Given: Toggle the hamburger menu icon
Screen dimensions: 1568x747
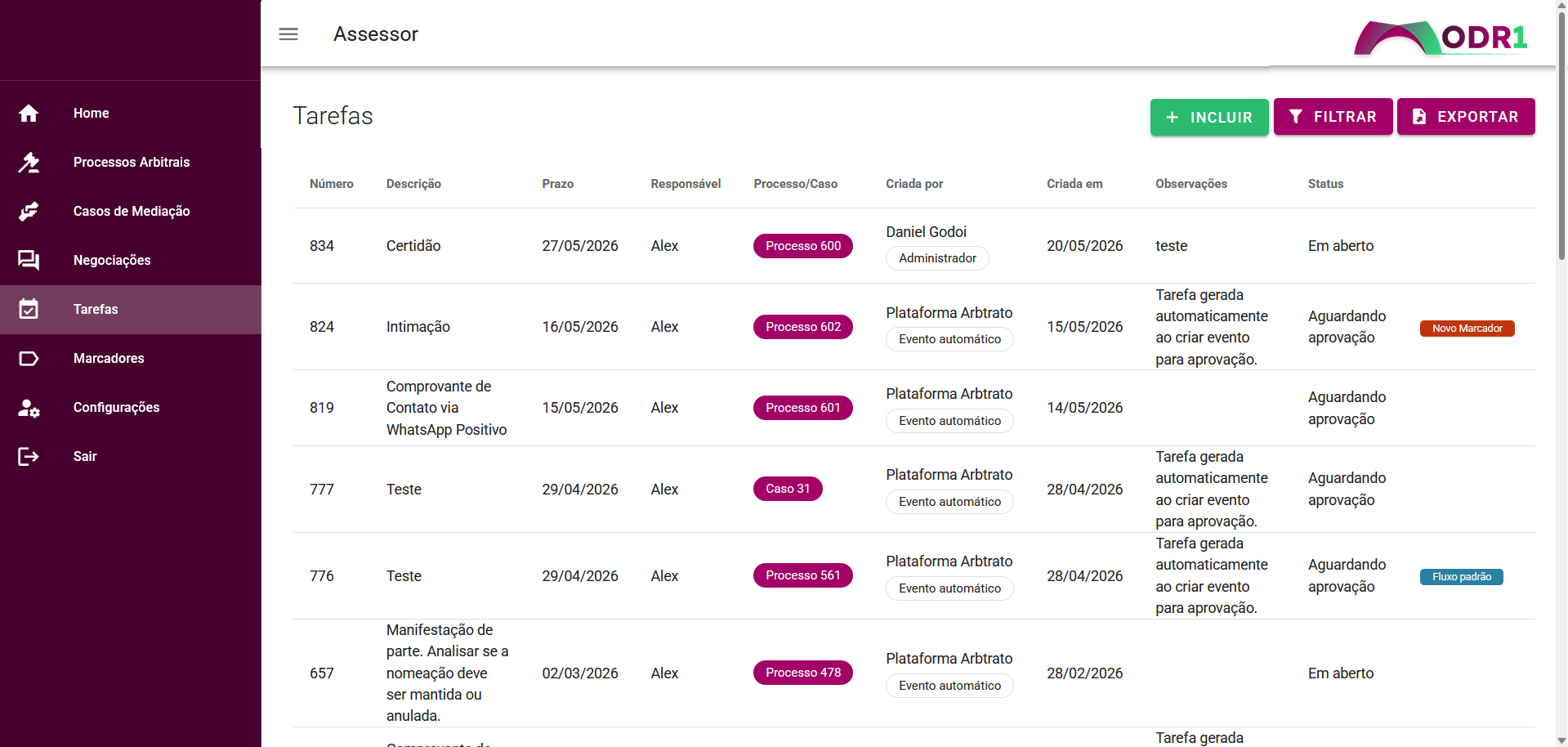Looking at the screenshot, I should (x=288, y=34).
